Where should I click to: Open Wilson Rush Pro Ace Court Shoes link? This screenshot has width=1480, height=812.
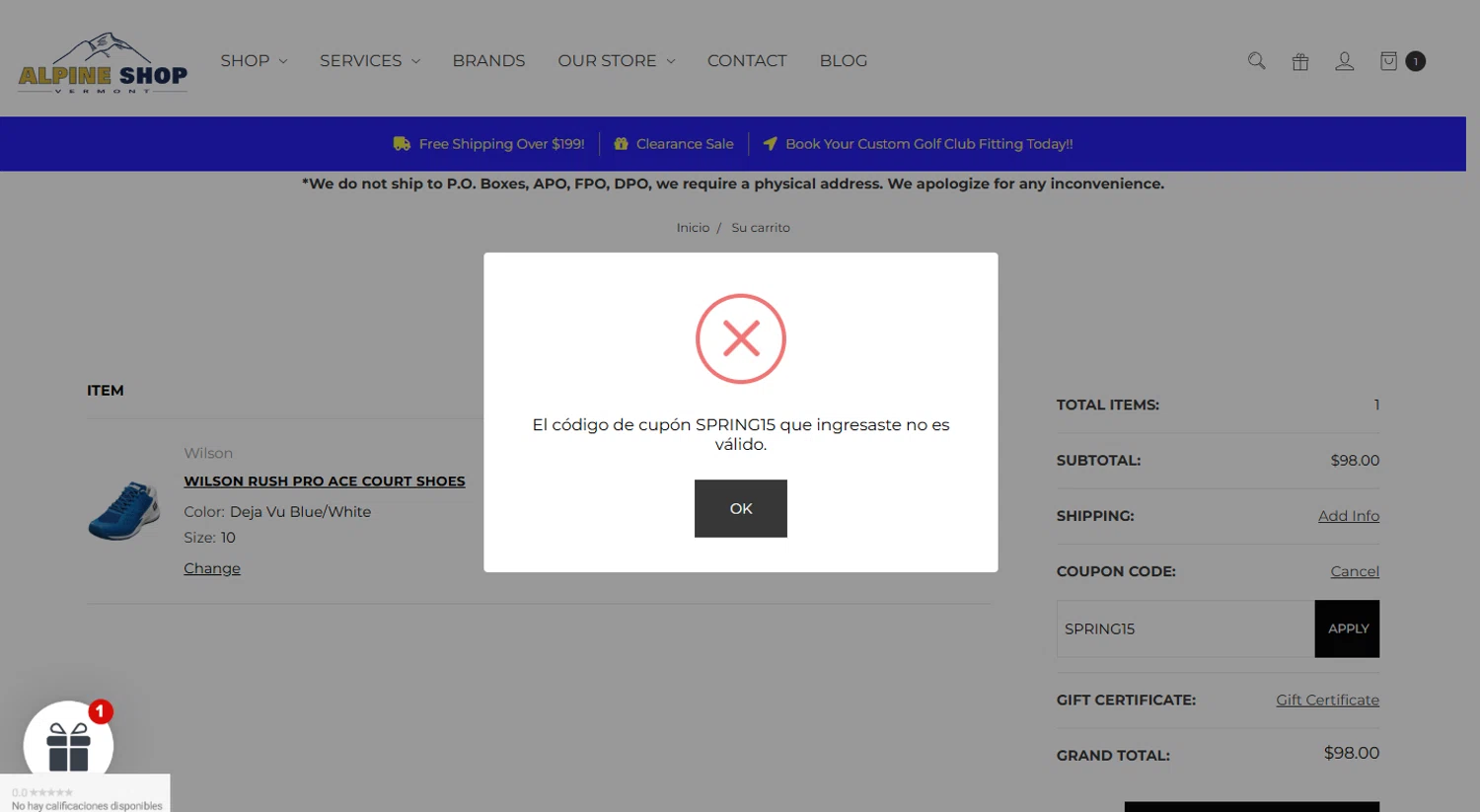point(325,481)
